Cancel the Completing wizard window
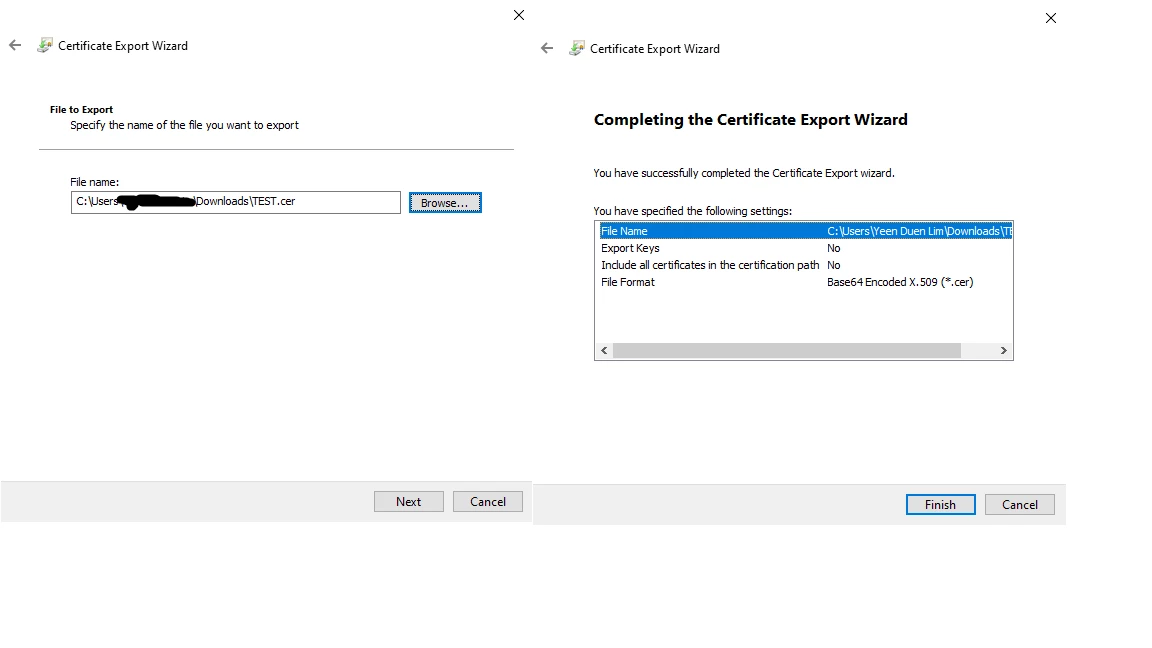 click(1020, 505)
